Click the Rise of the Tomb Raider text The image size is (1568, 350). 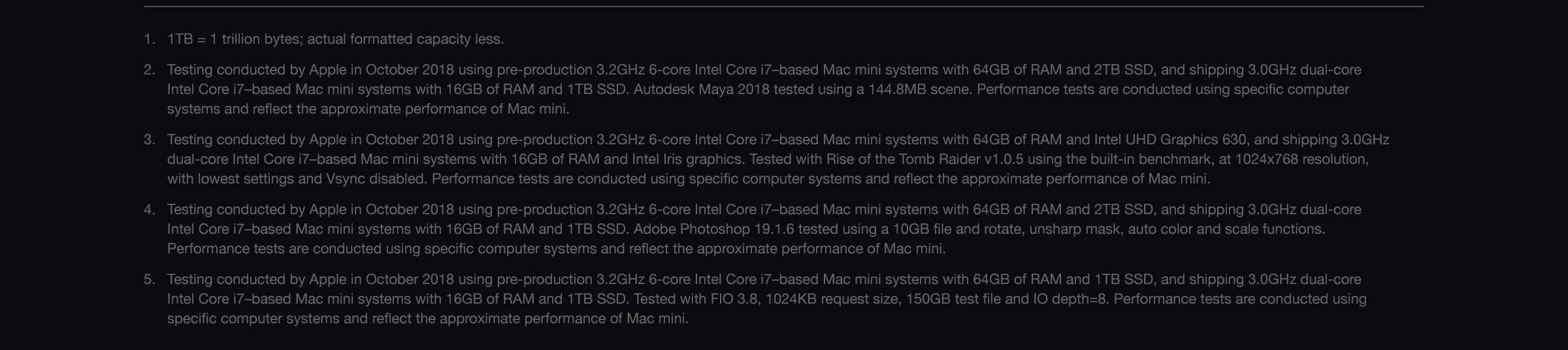click(904, 159)
